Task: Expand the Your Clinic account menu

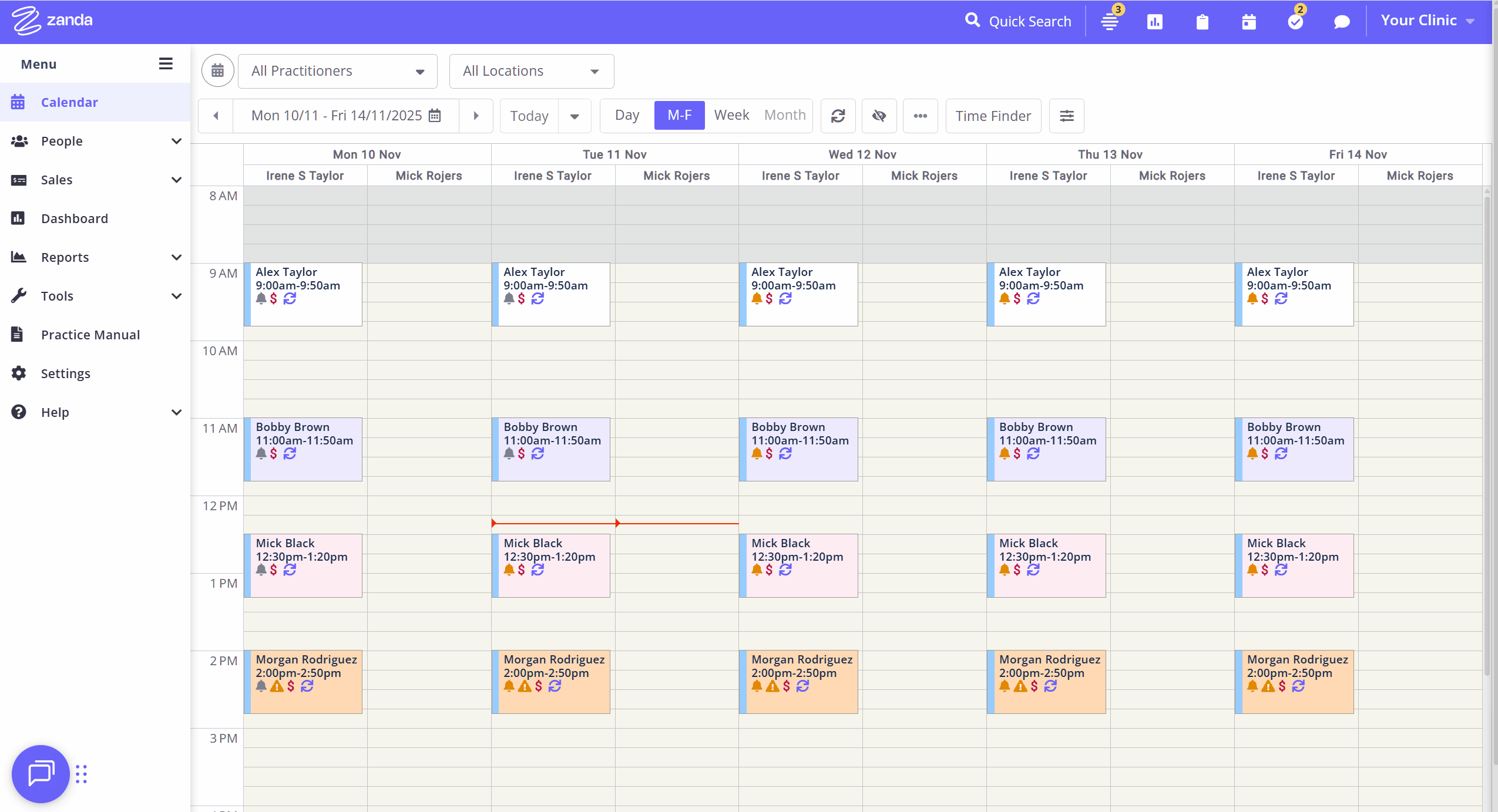Action: click(x=1426, y=20)
